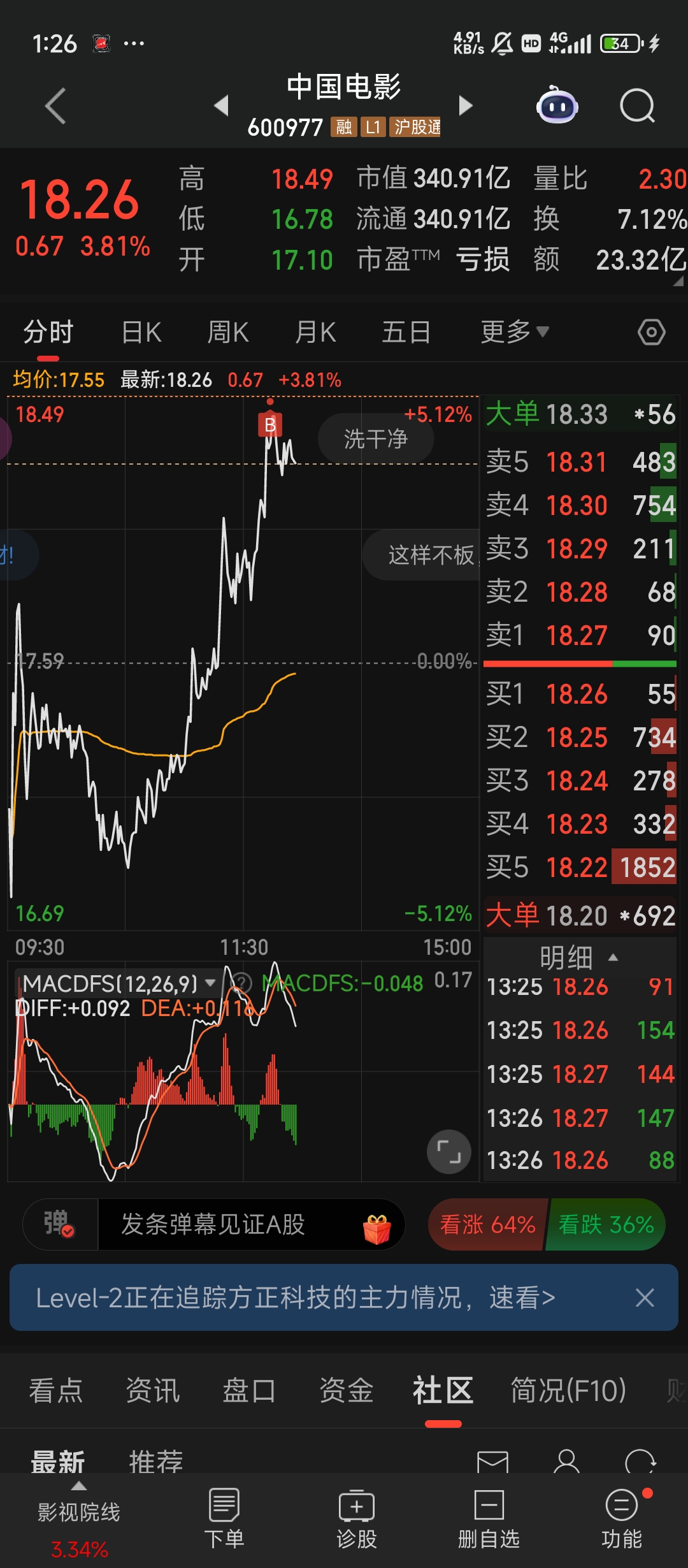The width and height of the screenshot is (688, 1568).
Task: Open the messages envelope icon
Action: click(x=492, y=1462)
